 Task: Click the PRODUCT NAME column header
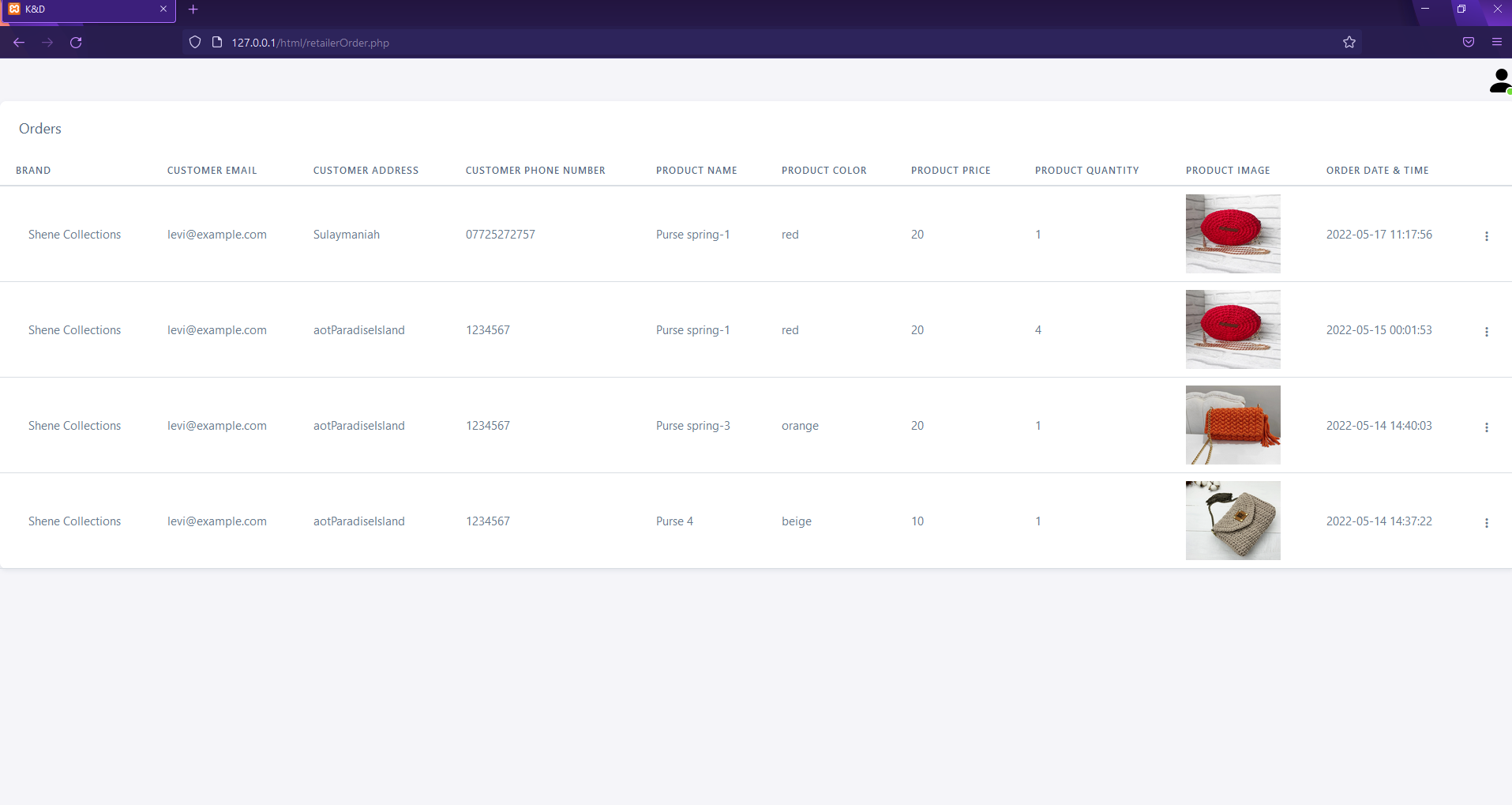696,171
